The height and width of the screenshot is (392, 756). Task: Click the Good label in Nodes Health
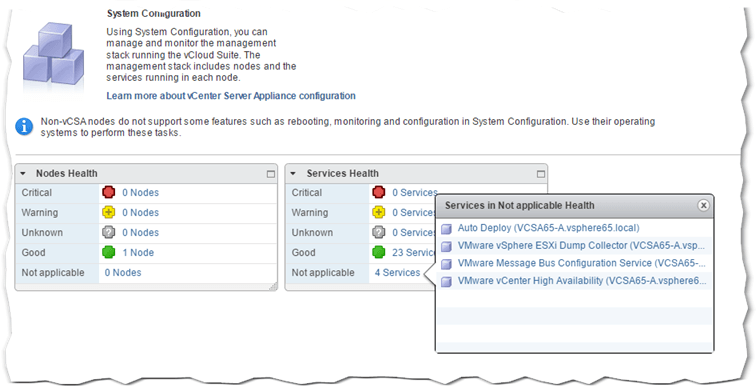33,252
